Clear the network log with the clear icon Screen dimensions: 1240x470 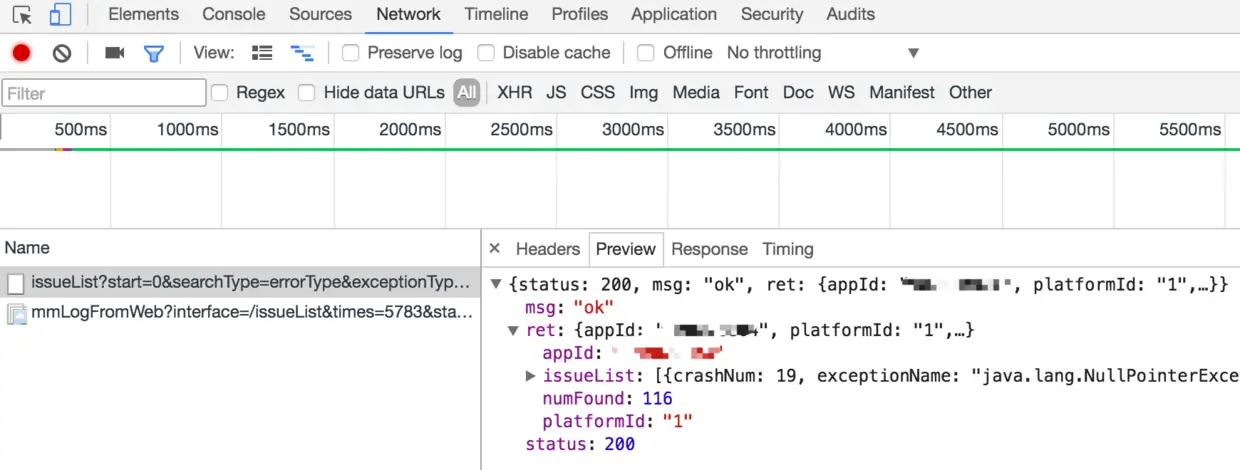pyautogui.click(x=62, y=53)
